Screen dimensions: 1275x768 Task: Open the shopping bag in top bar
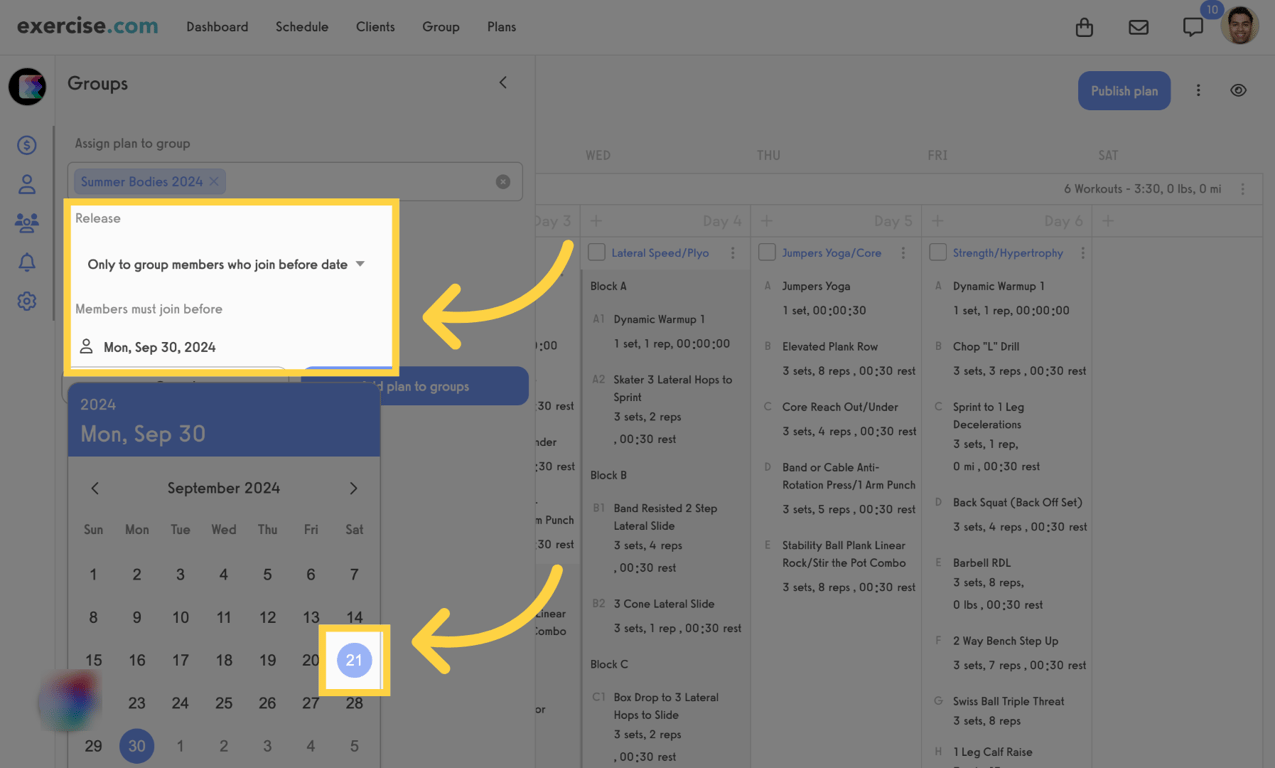tap(1084, 27)
